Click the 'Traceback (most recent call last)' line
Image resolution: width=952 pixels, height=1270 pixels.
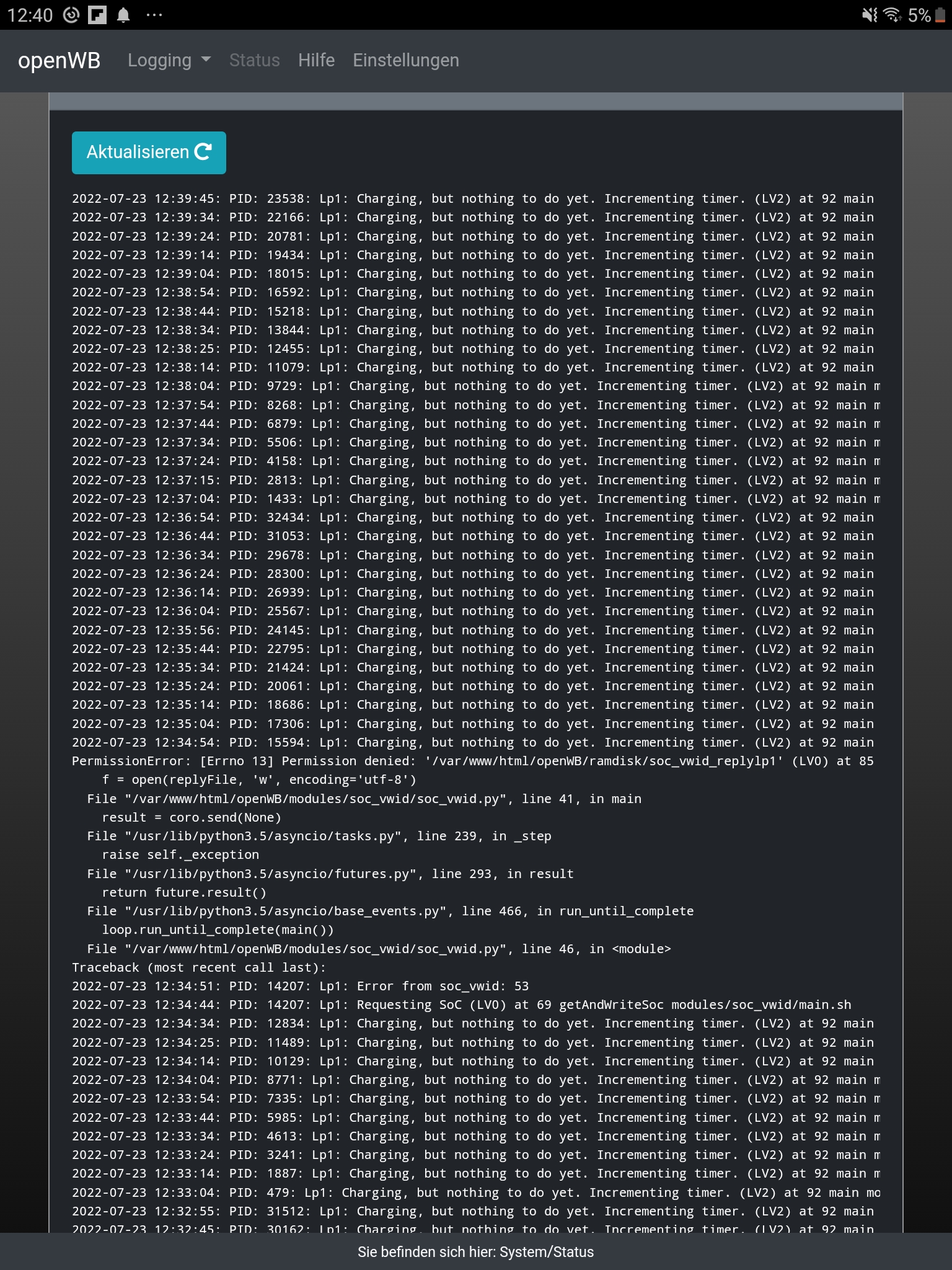pyautogui.click(x=198, y=967)
